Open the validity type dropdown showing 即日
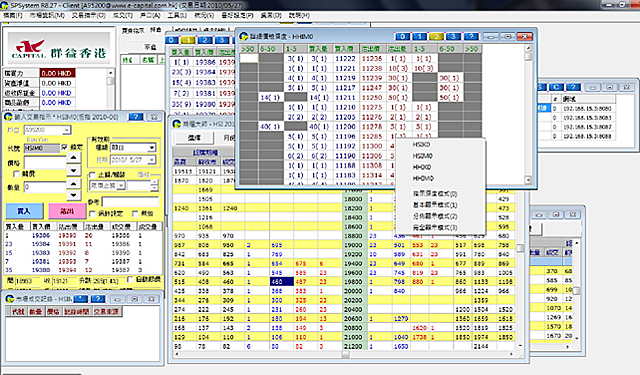This screenshot has height=375, width=640. pos(151,147)
